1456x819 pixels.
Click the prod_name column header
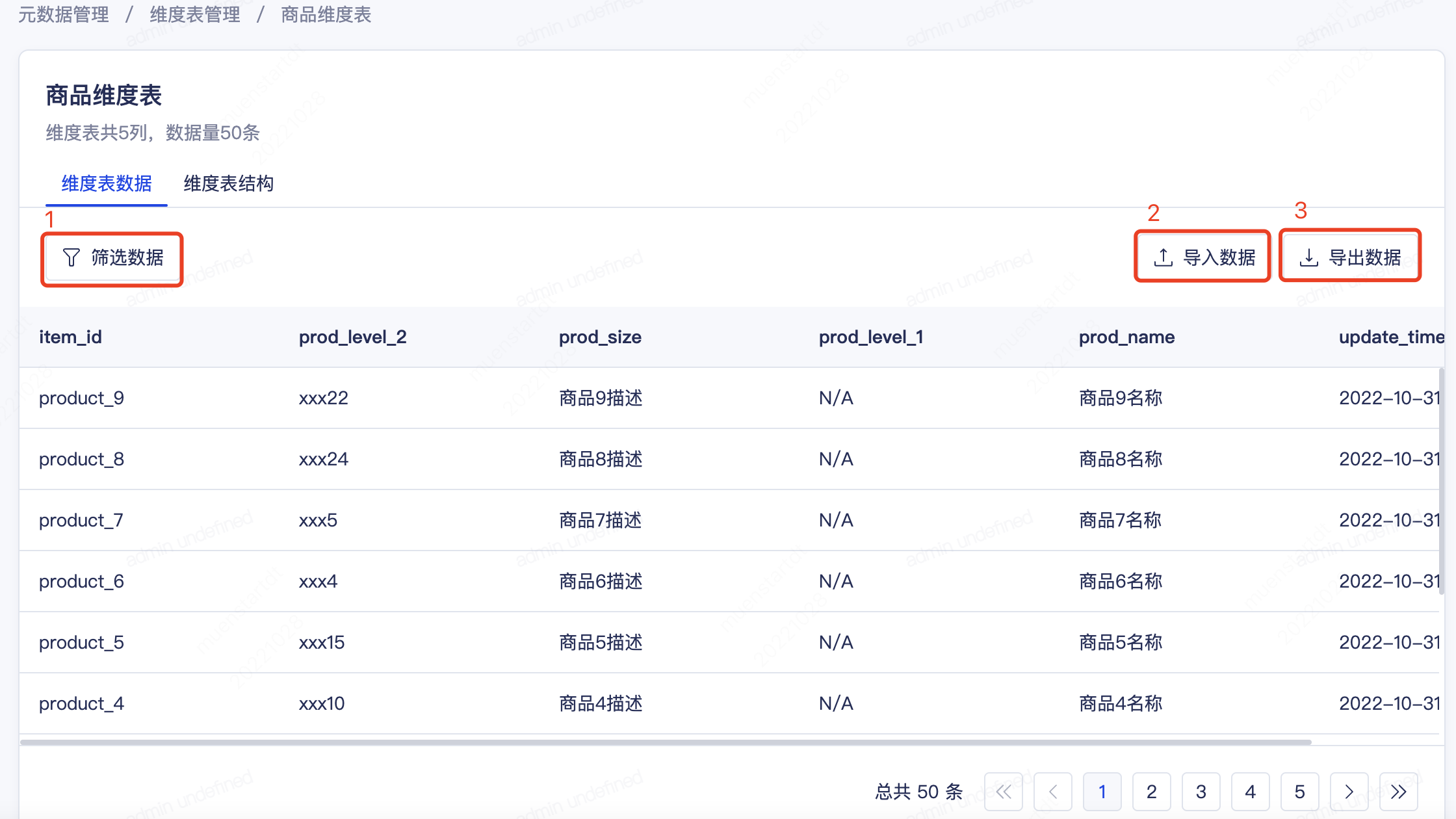point(1126,337)
